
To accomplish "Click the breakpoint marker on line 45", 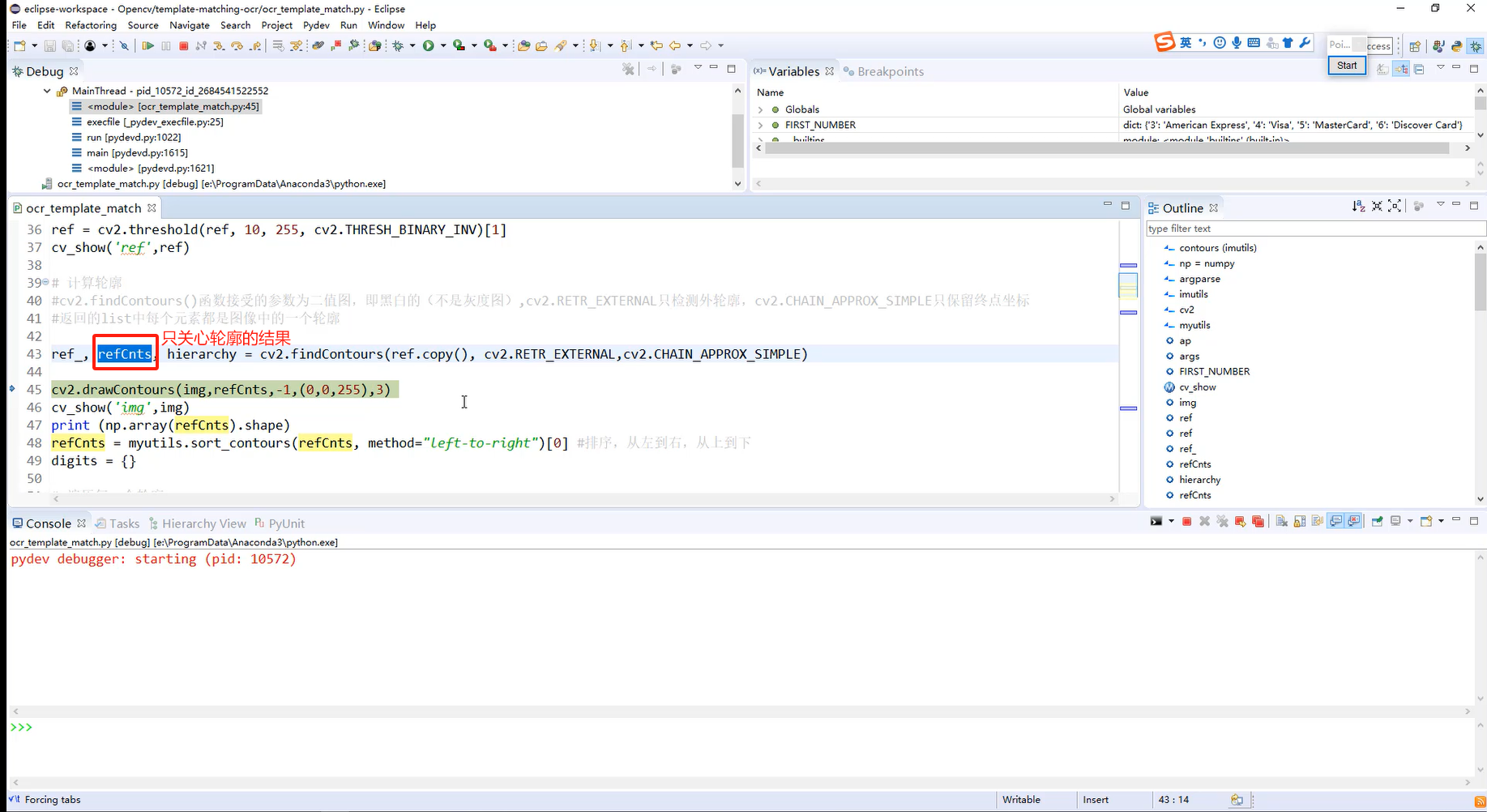I will click(12, 389).
